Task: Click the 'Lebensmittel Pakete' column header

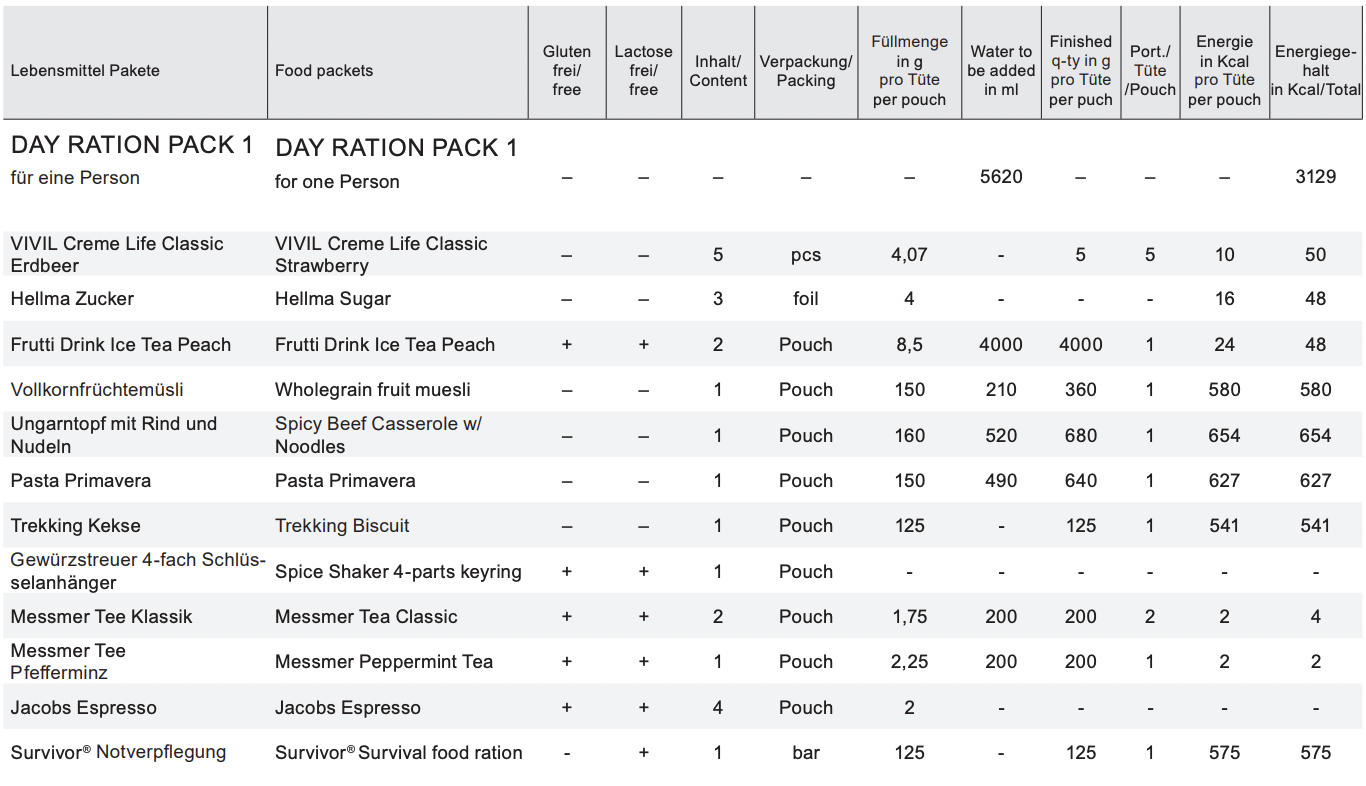Action: (x=85, y=71)
